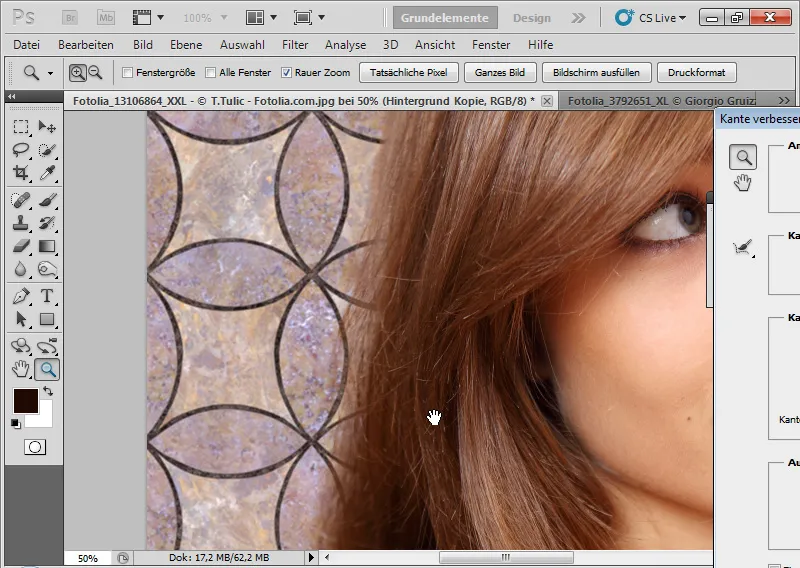
Task: Select the Quick Selection tool
Action: click(x=47, y=150)
